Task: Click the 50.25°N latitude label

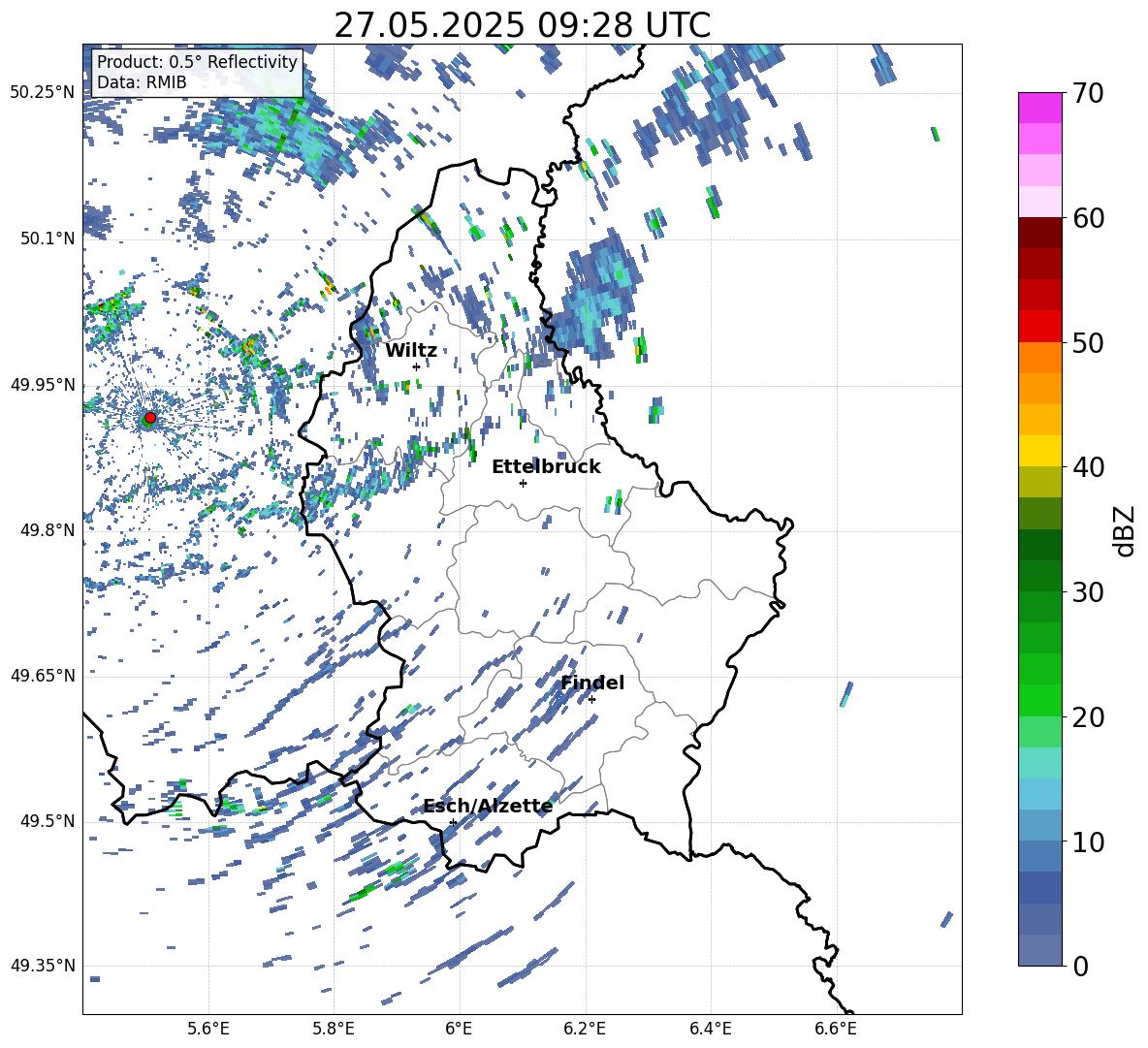Action: tap(43, 93)
